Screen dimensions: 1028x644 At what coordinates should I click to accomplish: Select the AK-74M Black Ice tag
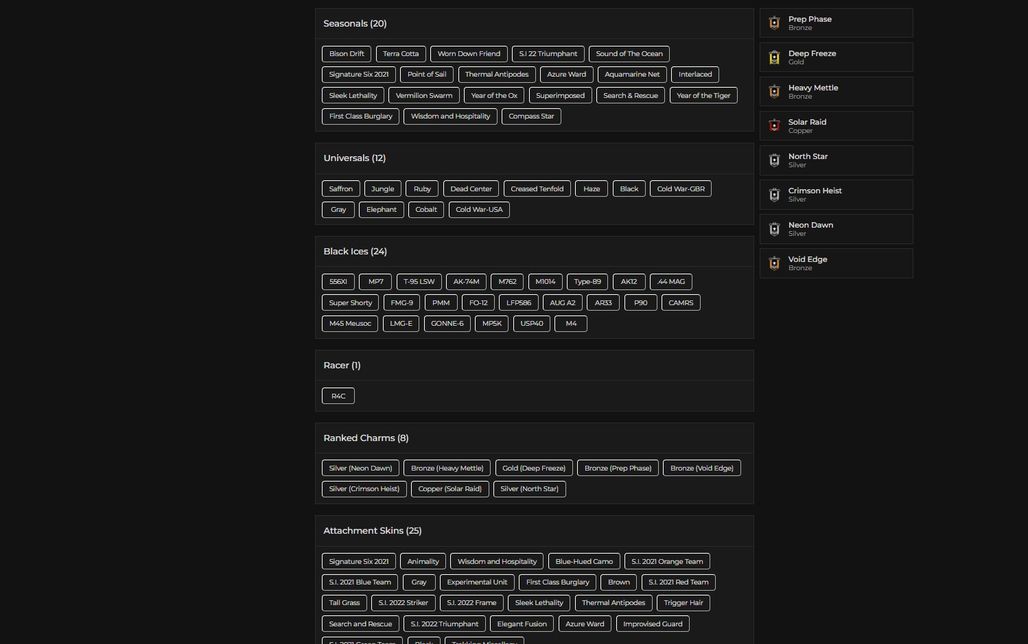click(x=466, y=282)
